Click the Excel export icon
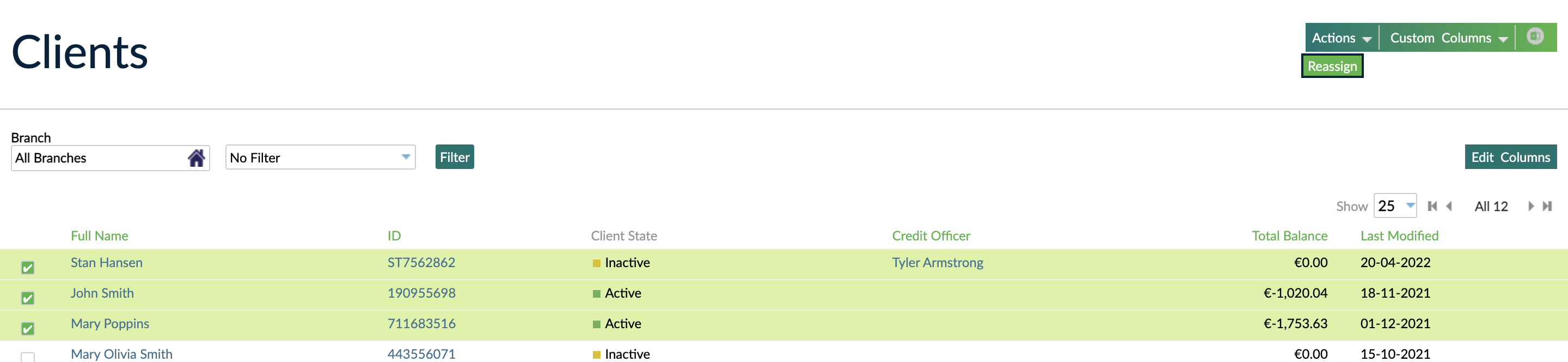This screenshot has width=1568, height=362. click(1535, 37)
